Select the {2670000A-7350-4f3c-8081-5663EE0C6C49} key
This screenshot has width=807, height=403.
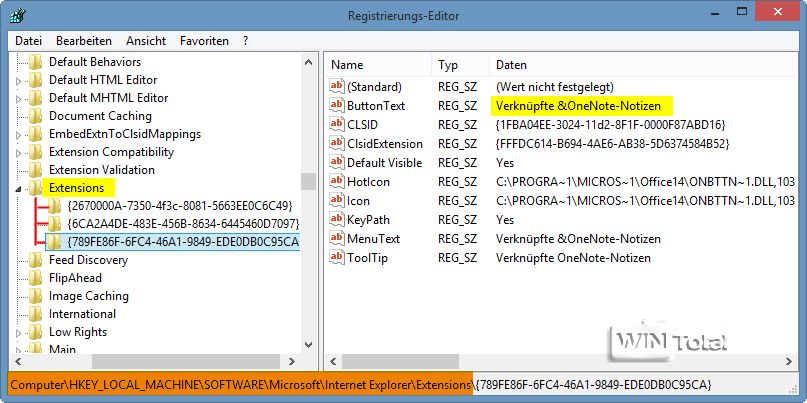180,206
